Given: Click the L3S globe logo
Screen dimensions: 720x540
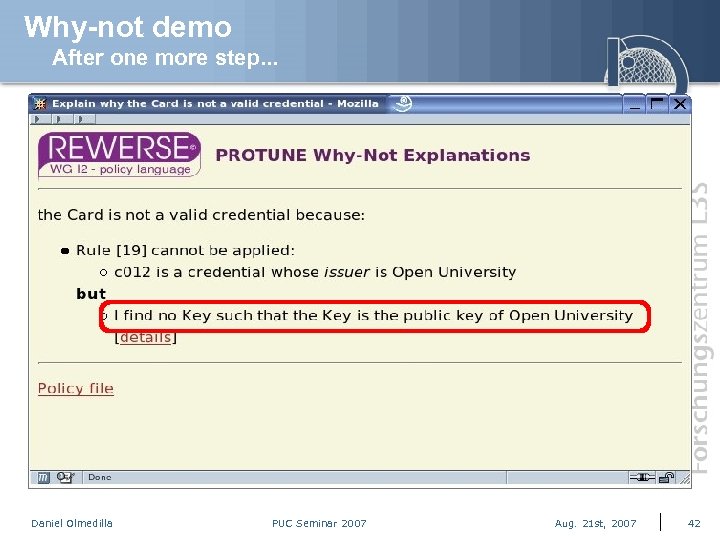Looking at the screenshot, I should [x=646, y=63].
